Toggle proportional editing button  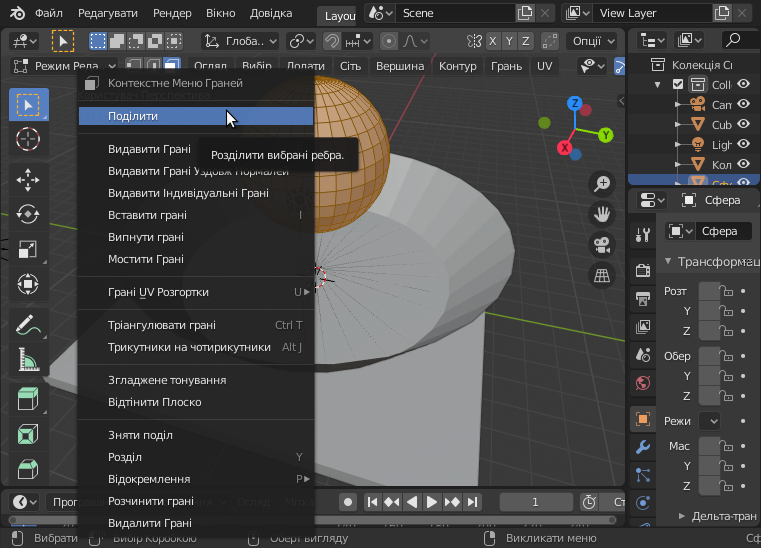click(389, 41)
